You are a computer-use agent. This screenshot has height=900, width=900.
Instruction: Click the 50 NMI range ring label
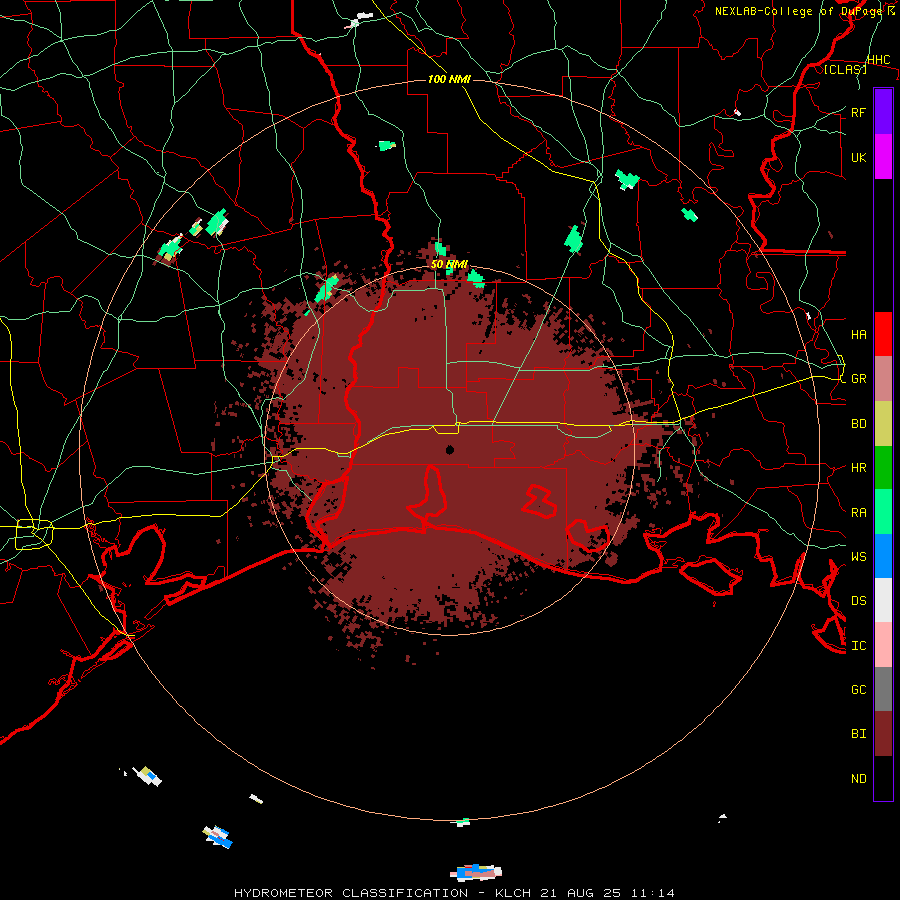[449, 265]
